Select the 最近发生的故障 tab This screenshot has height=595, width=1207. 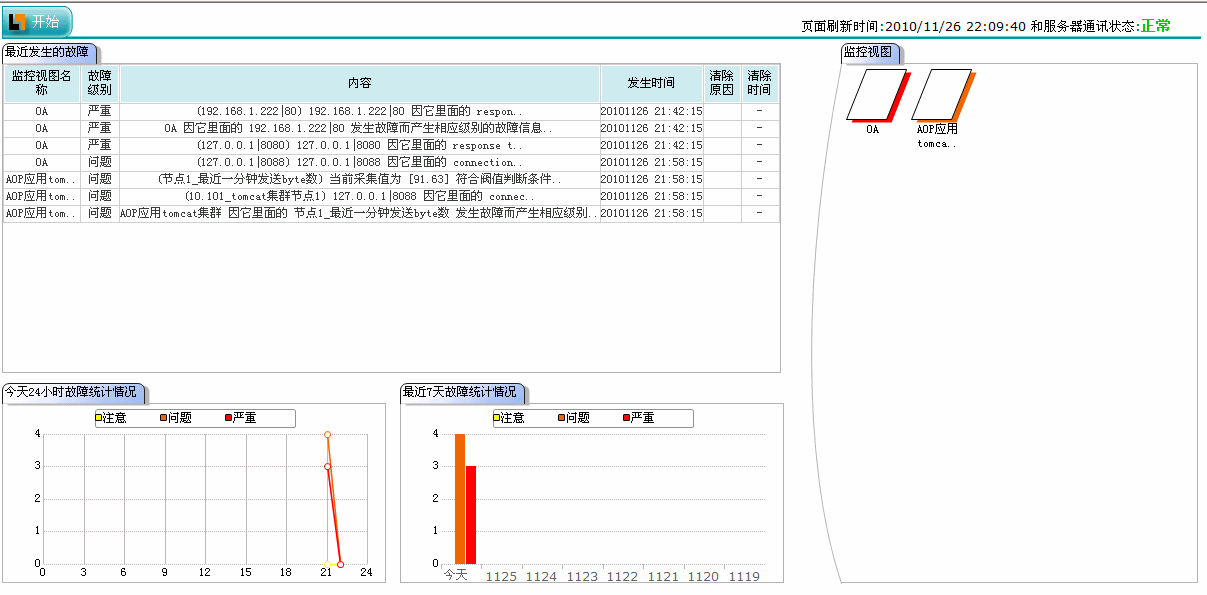pyautogui.click(x=48, y=52)
